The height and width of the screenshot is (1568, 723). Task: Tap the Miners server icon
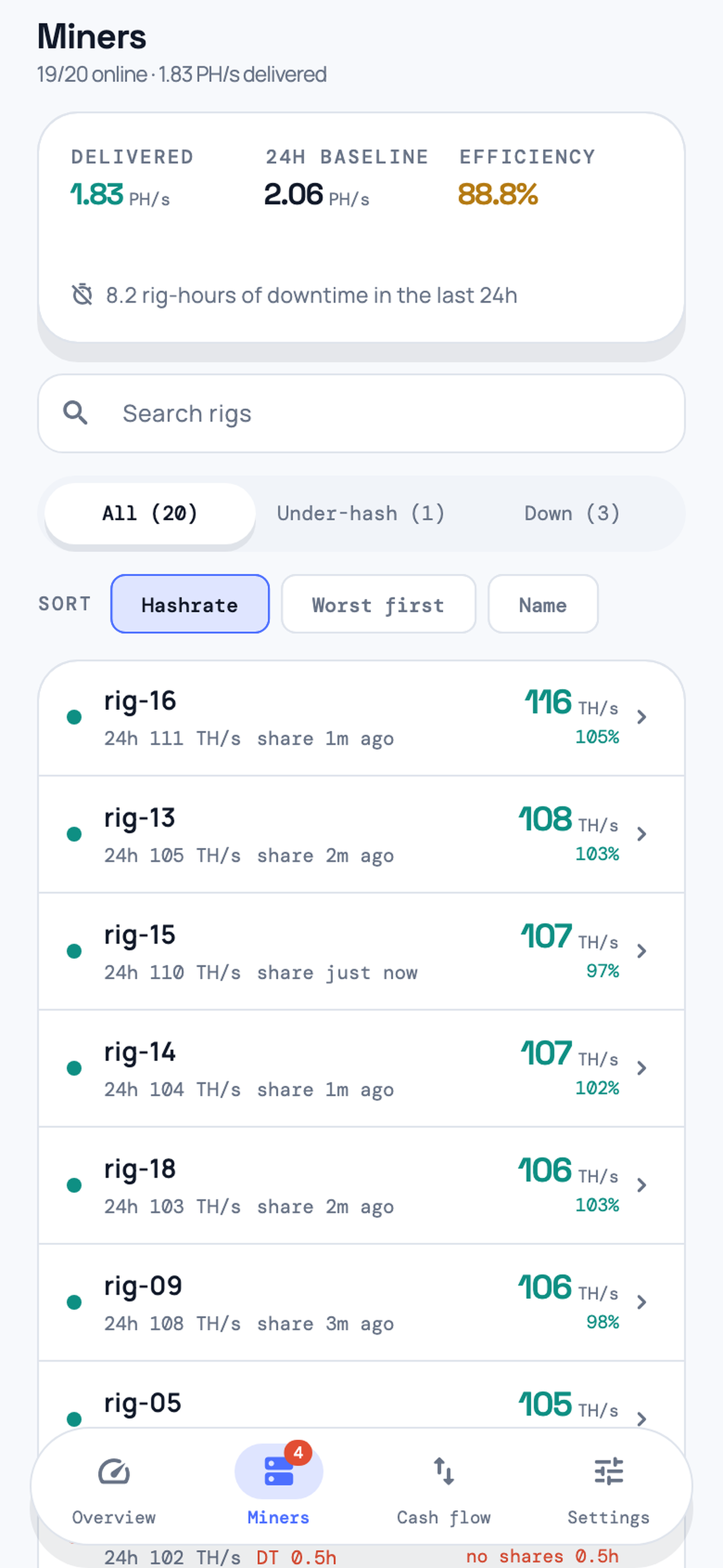tap(279, 1471)
